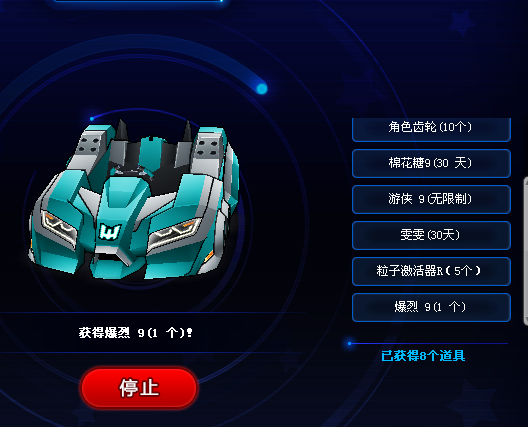
Task: Click the large glowing blue orb on the arc
Action: click(x=262, y=89)
